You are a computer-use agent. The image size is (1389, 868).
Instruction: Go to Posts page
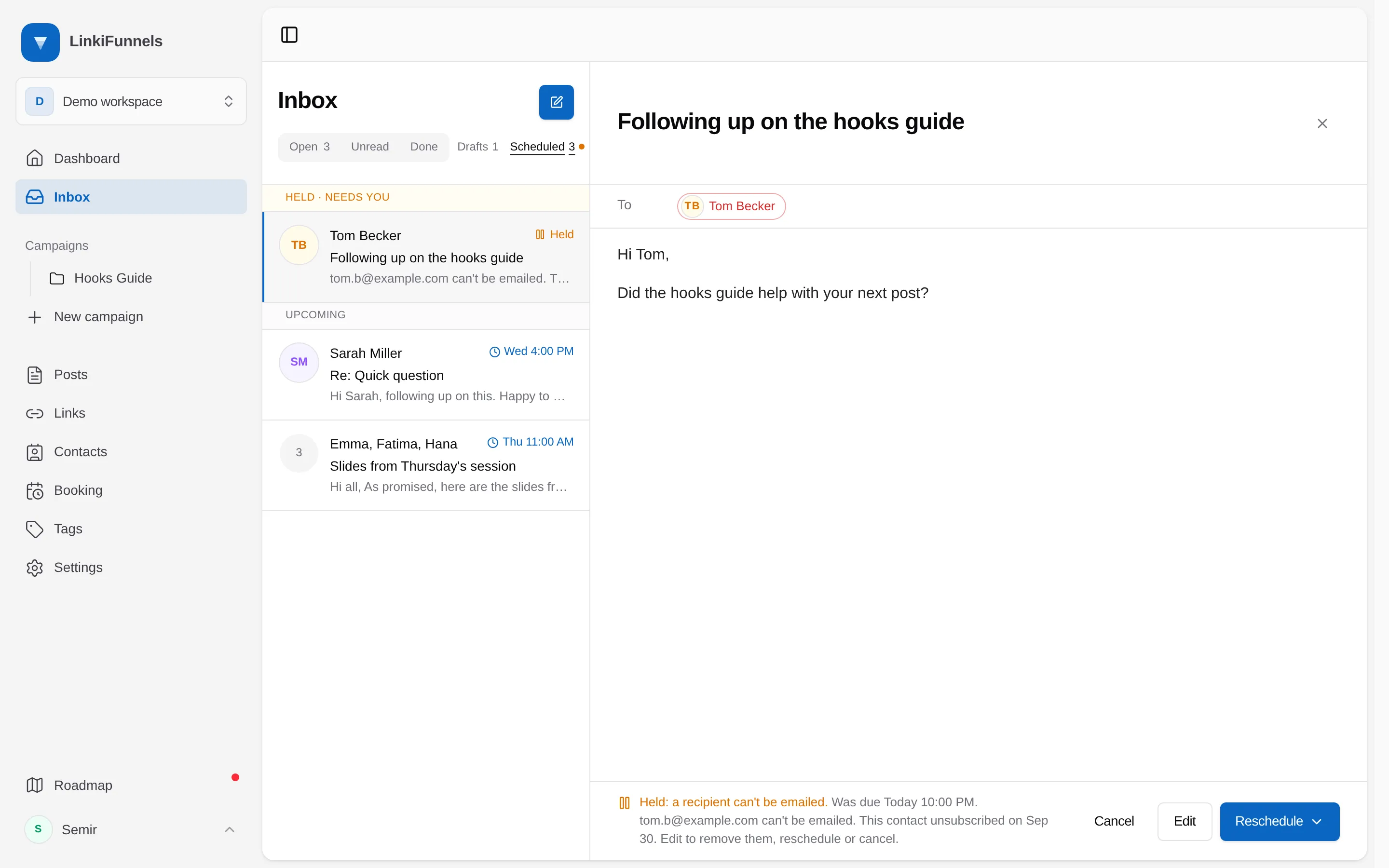pos(131,375)
